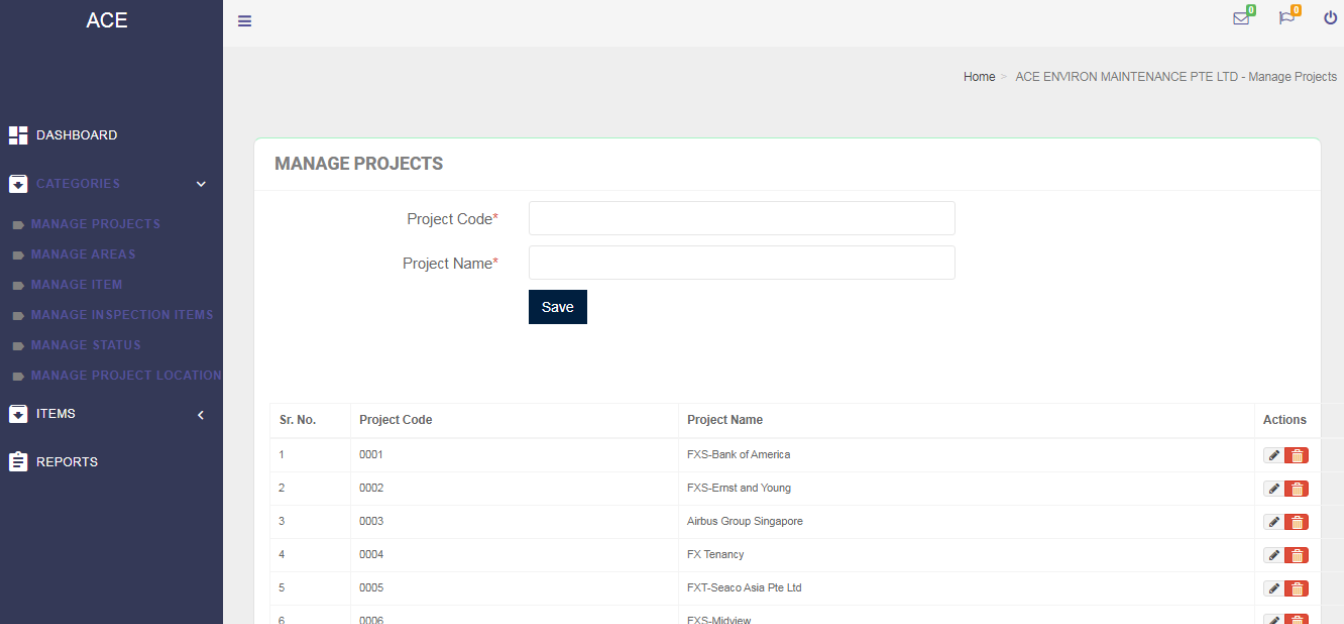1344x624 pixels.
Task: Edit the FXT-Seaco Asia Pte Ltd project
Action: [1273, 589]
